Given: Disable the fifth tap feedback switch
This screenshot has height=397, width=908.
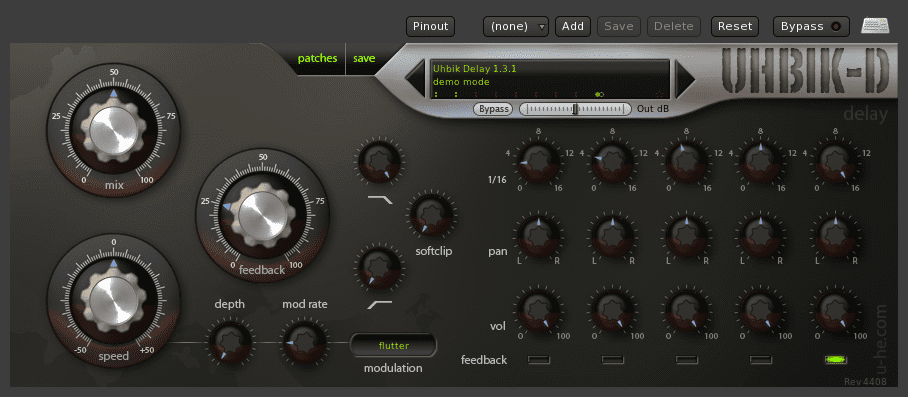Looking at the screenshot, I should (836, 360).
